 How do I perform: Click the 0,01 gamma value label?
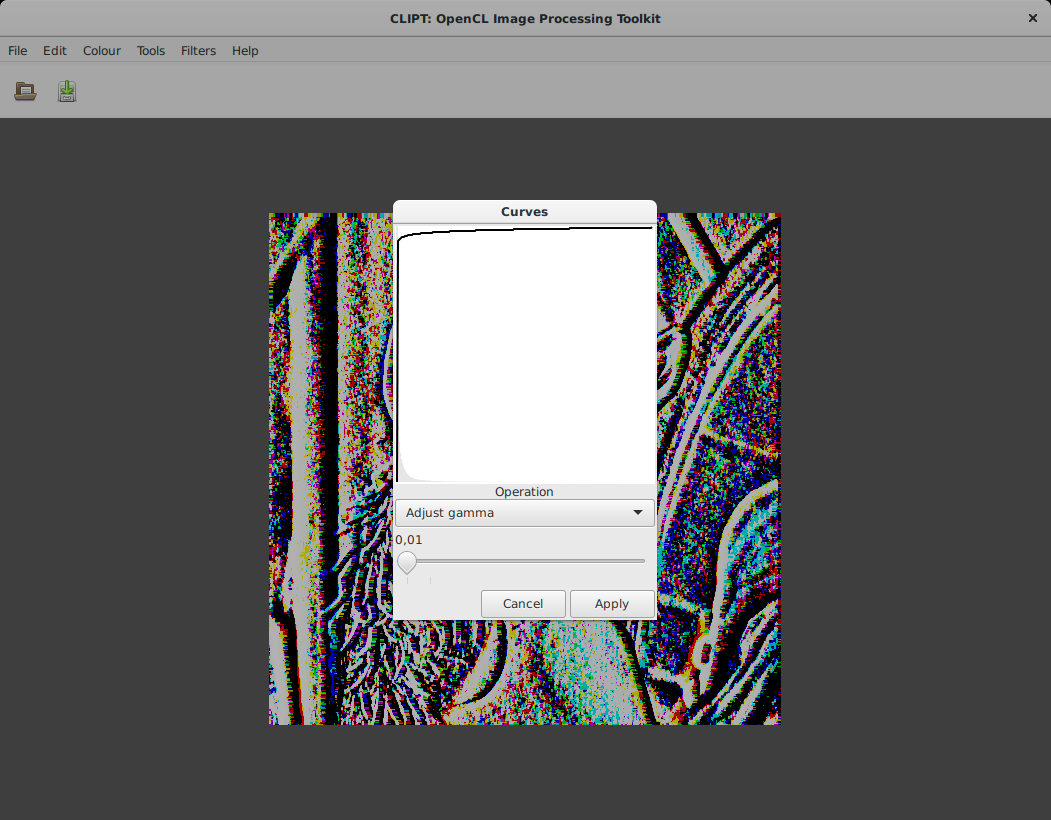(x=409, y=540)
